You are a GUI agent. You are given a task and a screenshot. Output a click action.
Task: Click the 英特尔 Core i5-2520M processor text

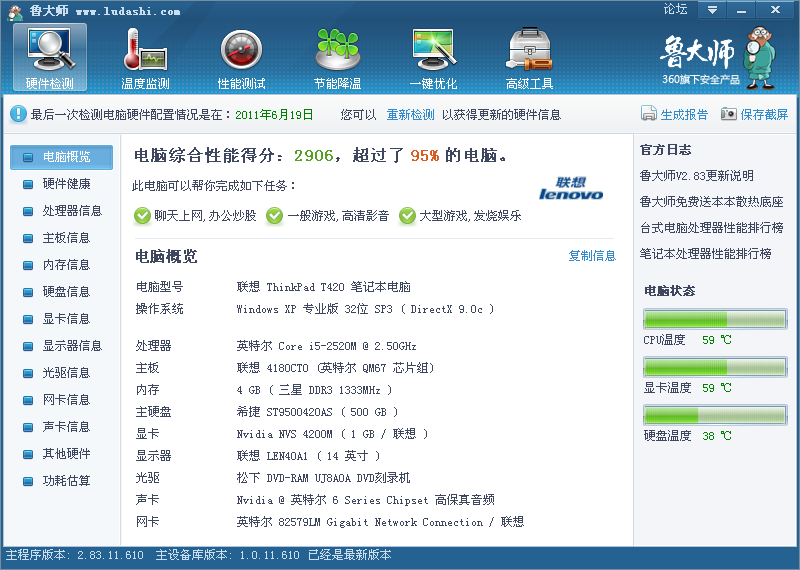coord(327,346)
